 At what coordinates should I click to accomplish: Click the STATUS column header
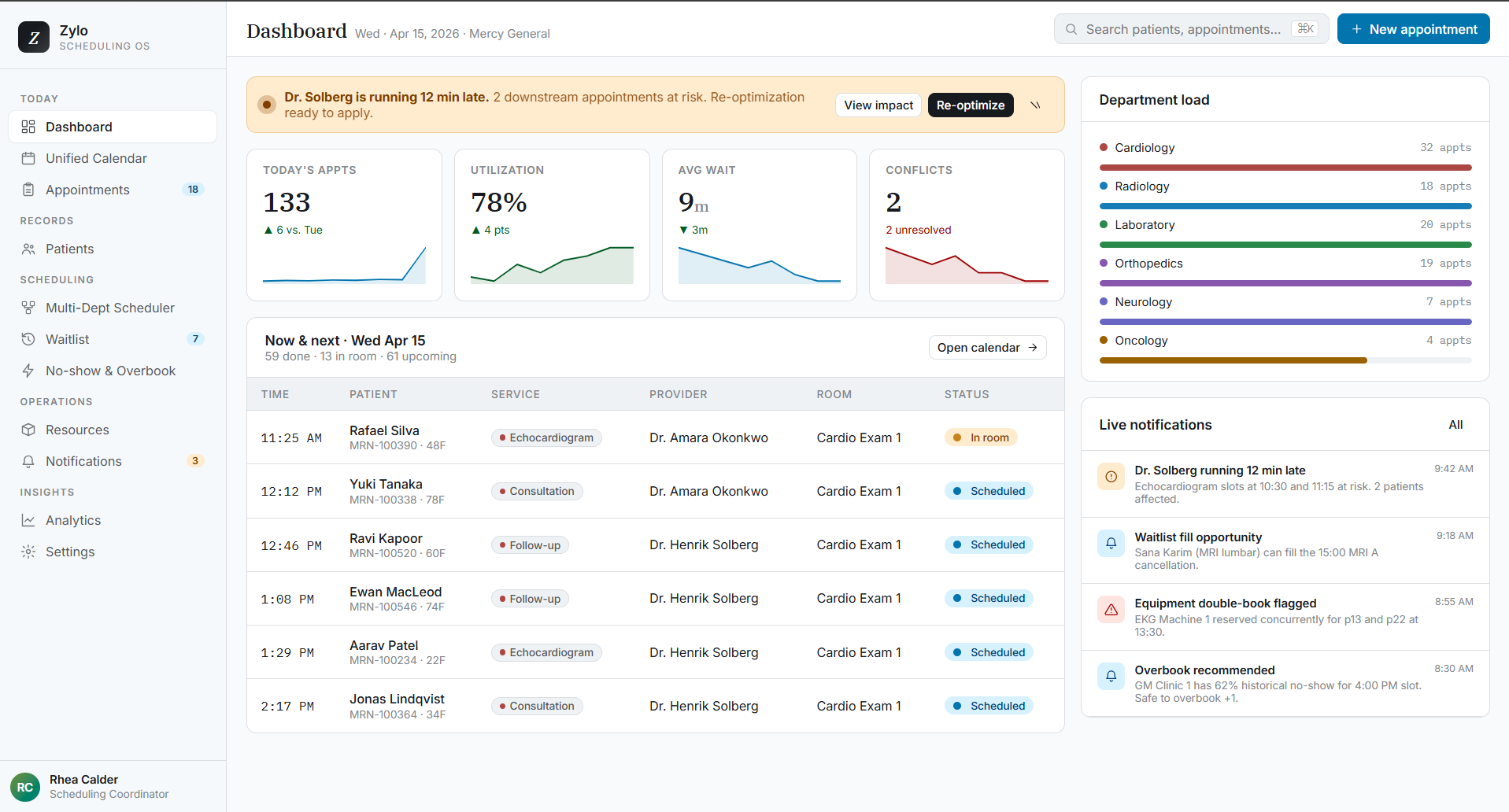pos(967,394)
